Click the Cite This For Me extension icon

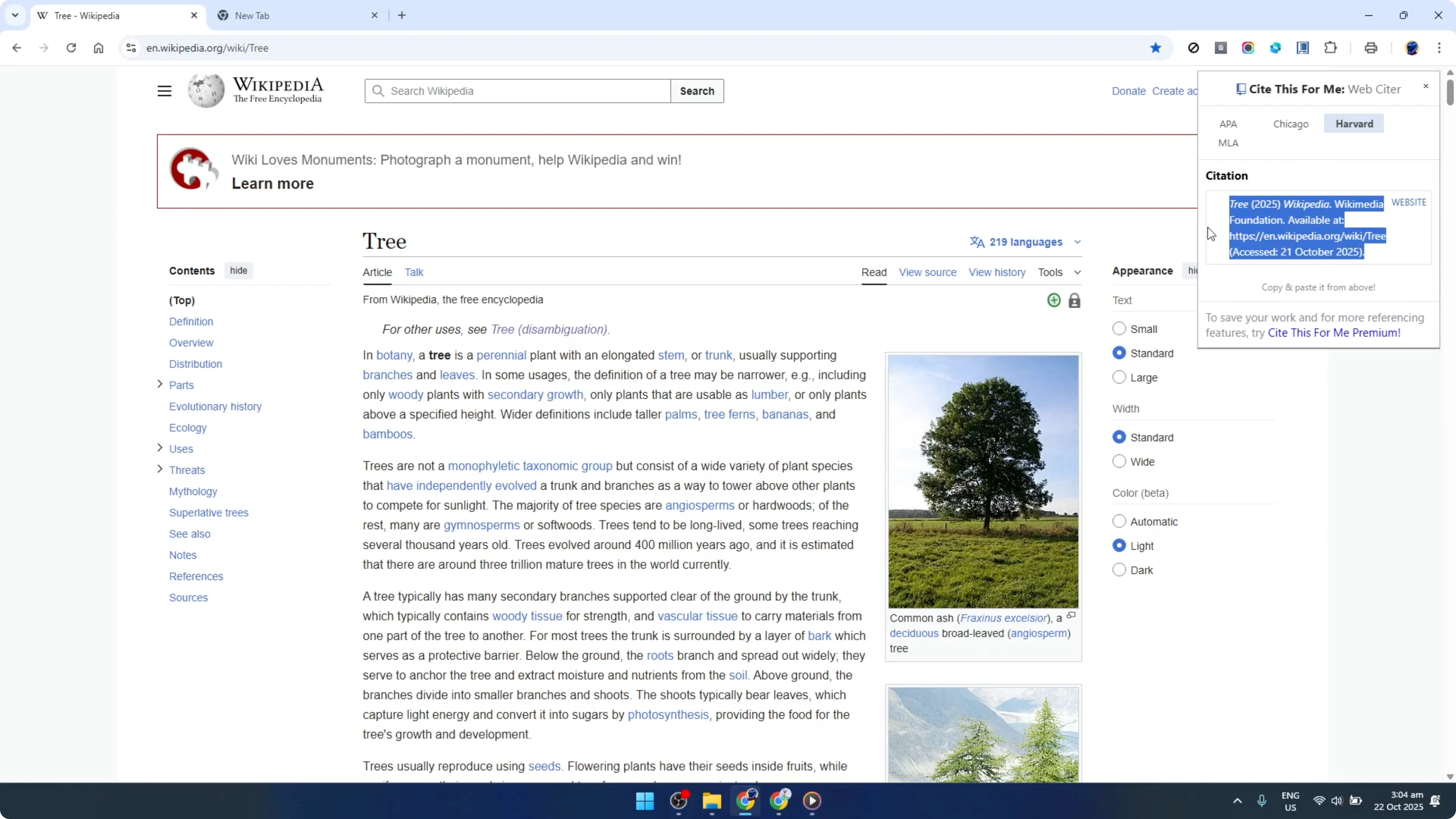(1303, 48)
